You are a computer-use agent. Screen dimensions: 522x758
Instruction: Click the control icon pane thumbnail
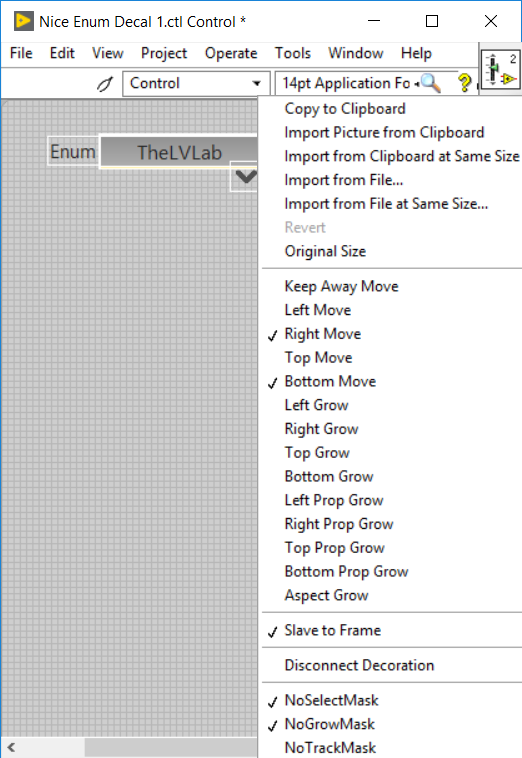click(x=501, y=69)
